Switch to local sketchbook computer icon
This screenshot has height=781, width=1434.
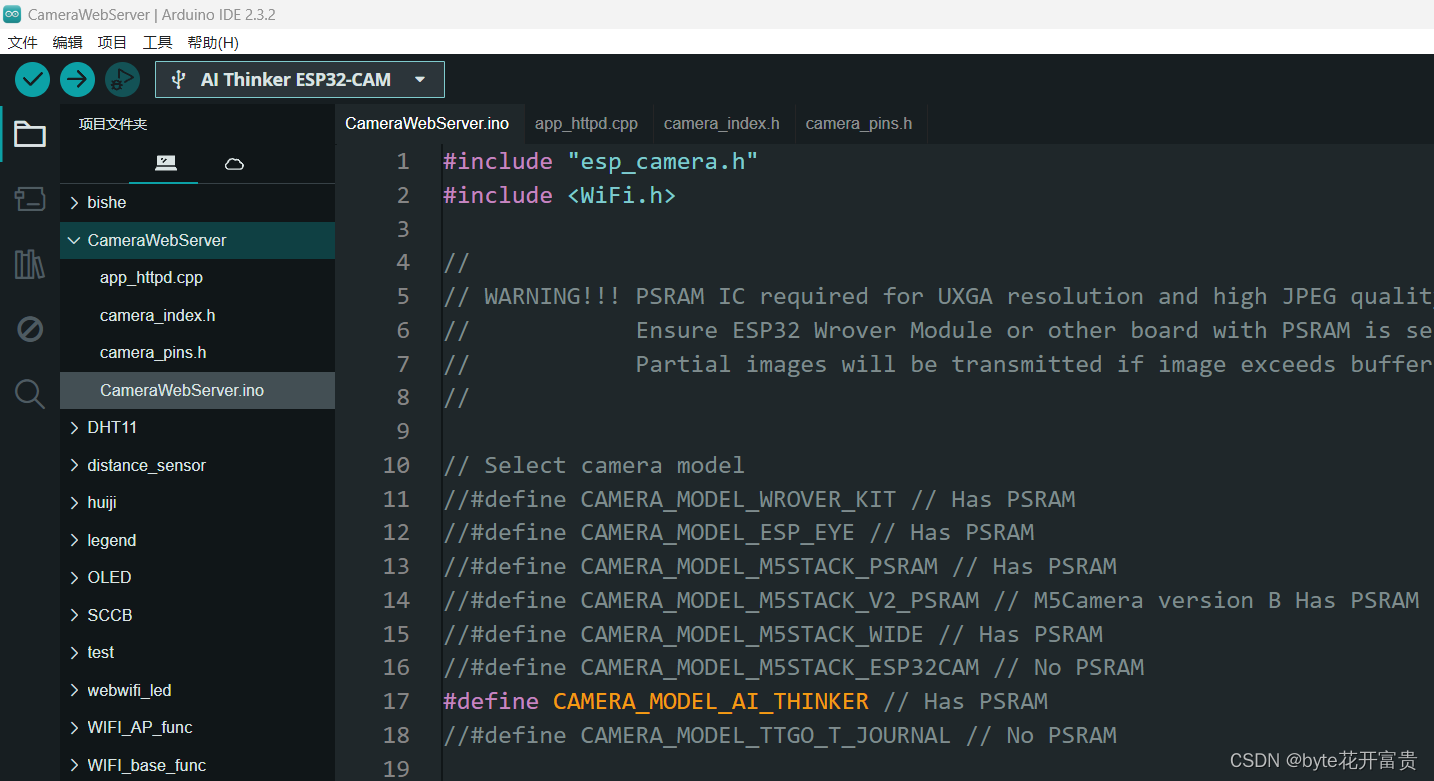(x=166, y=163)
